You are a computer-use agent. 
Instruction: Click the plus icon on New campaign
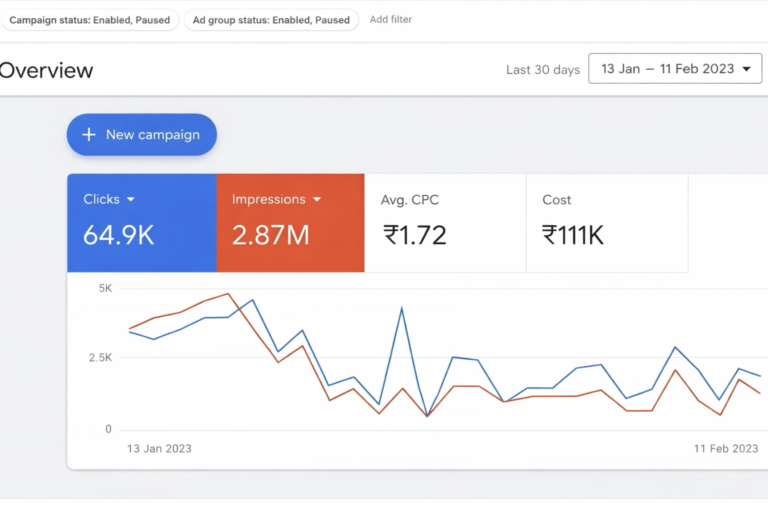(89, 135)
